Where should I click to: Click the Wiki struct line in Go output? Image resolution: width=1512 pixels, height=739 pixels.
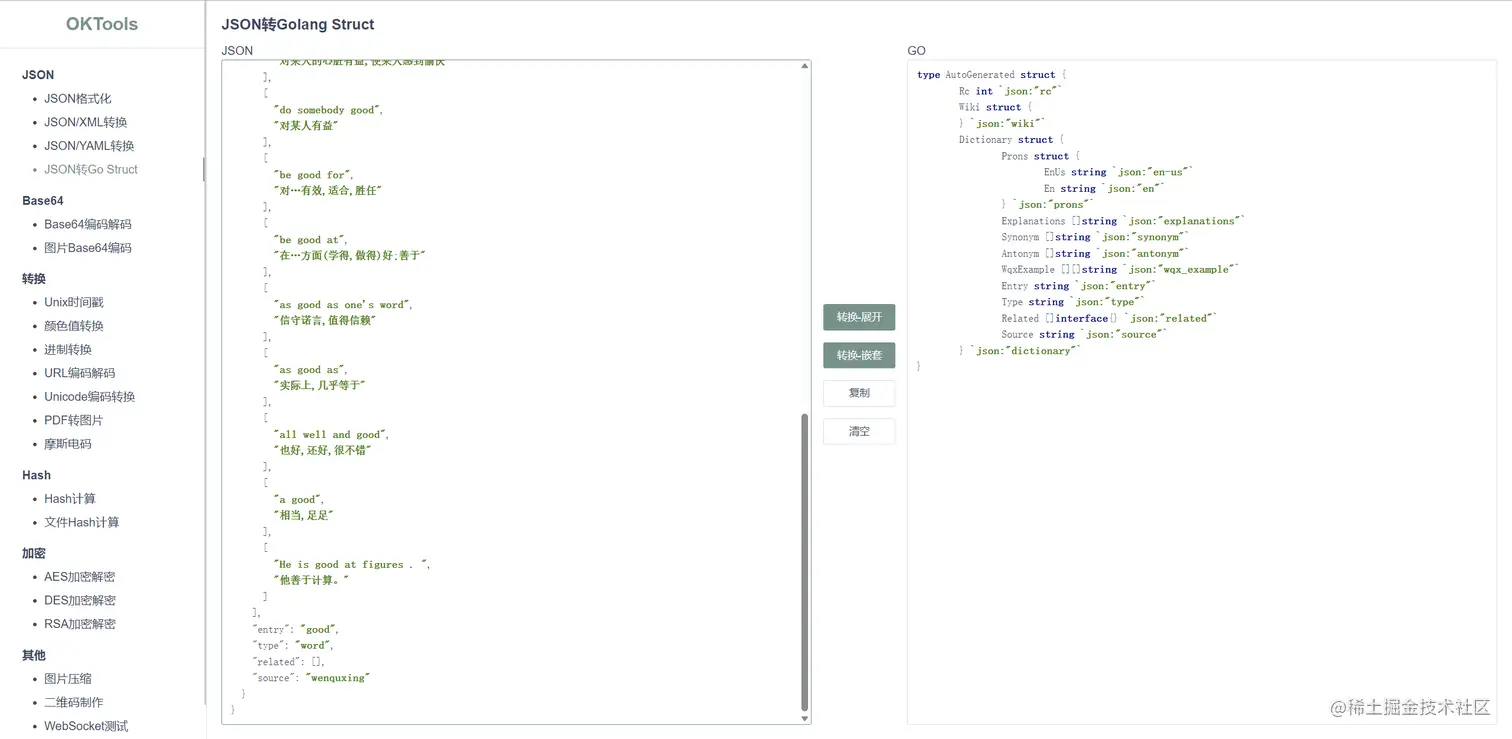pyautogui.click(x=995, y=107)
